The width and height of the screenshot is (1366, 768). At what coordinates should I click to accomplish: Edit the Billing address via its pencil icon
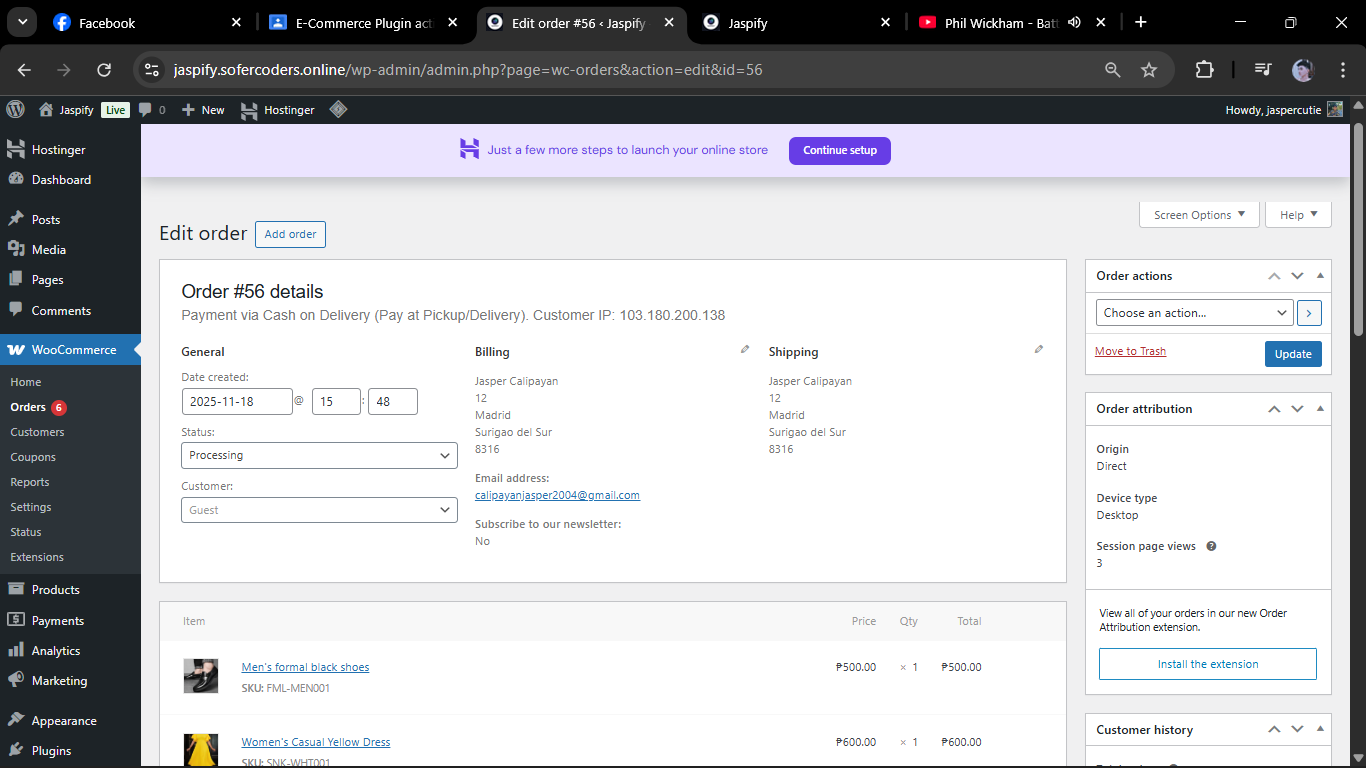pos(744,348)
